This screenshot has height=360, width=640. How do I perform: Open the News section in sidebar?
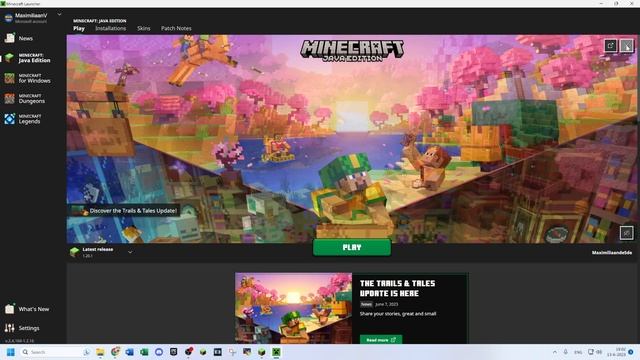pyautogui.click(x=25, y=38)
